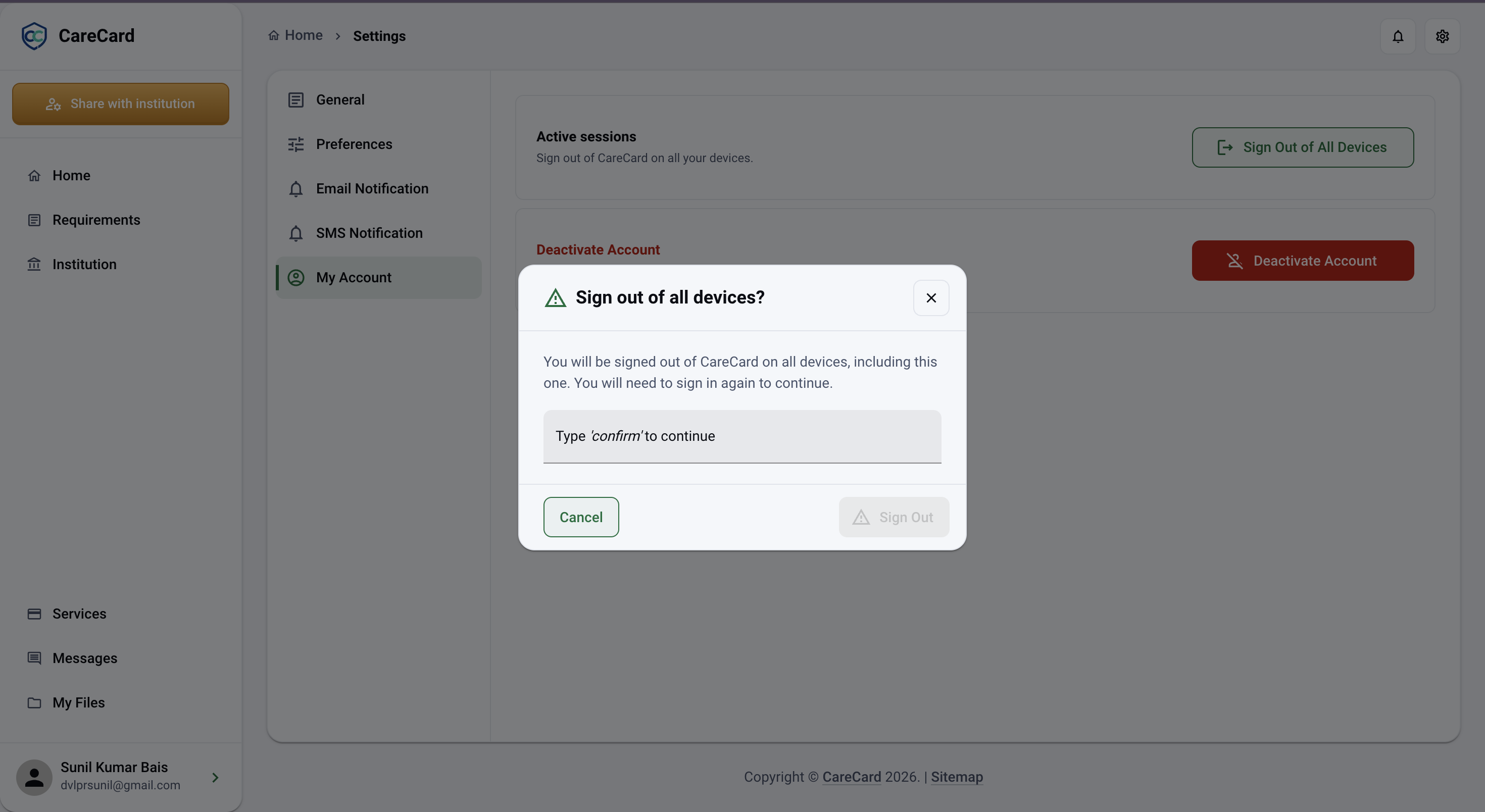1485x812 pixels.
Task: Open Requirements in sidebar
Action: pos(121,220)
